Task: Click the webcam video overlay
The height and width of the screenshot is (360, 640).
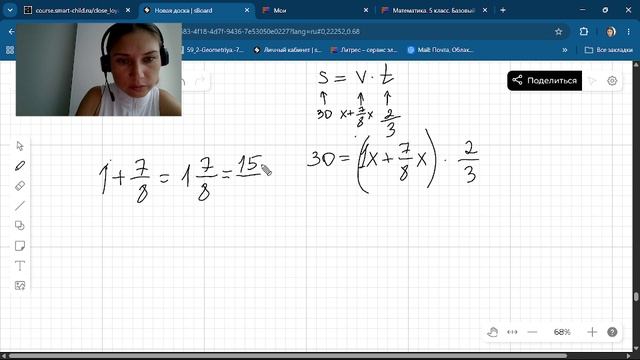Action: [x=99, y=69]
